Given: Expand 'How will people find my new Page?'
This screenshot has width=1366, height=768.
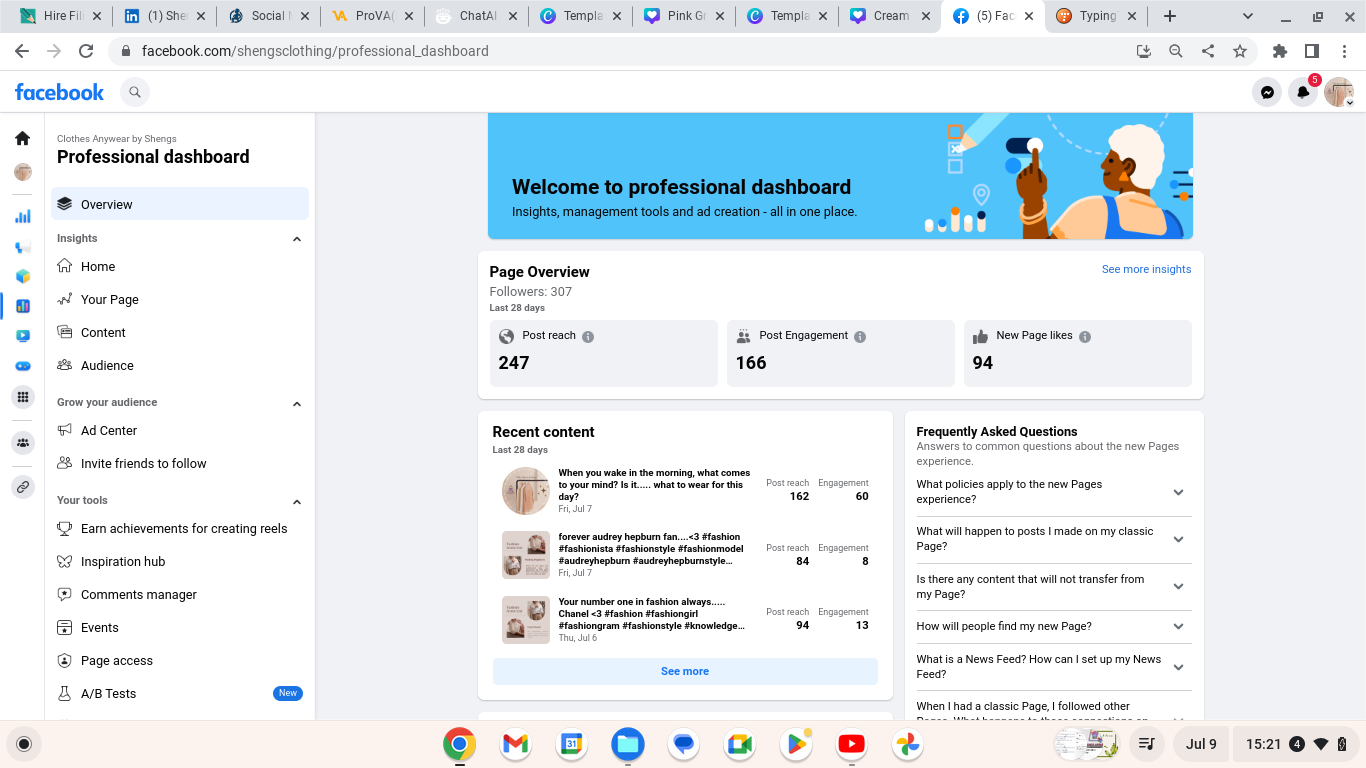Looking at the screenshot, I should (1178, 626).
